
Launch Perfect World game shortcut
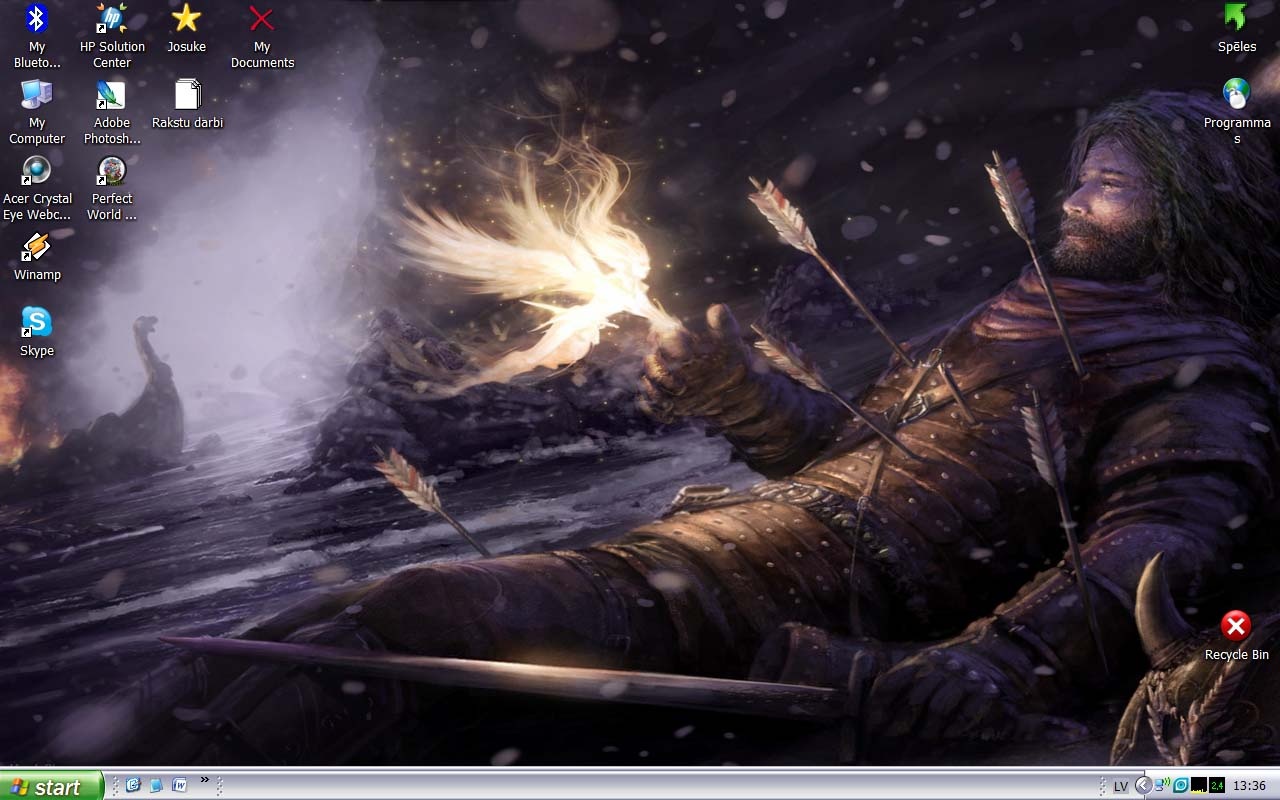(x=112, y=188)
